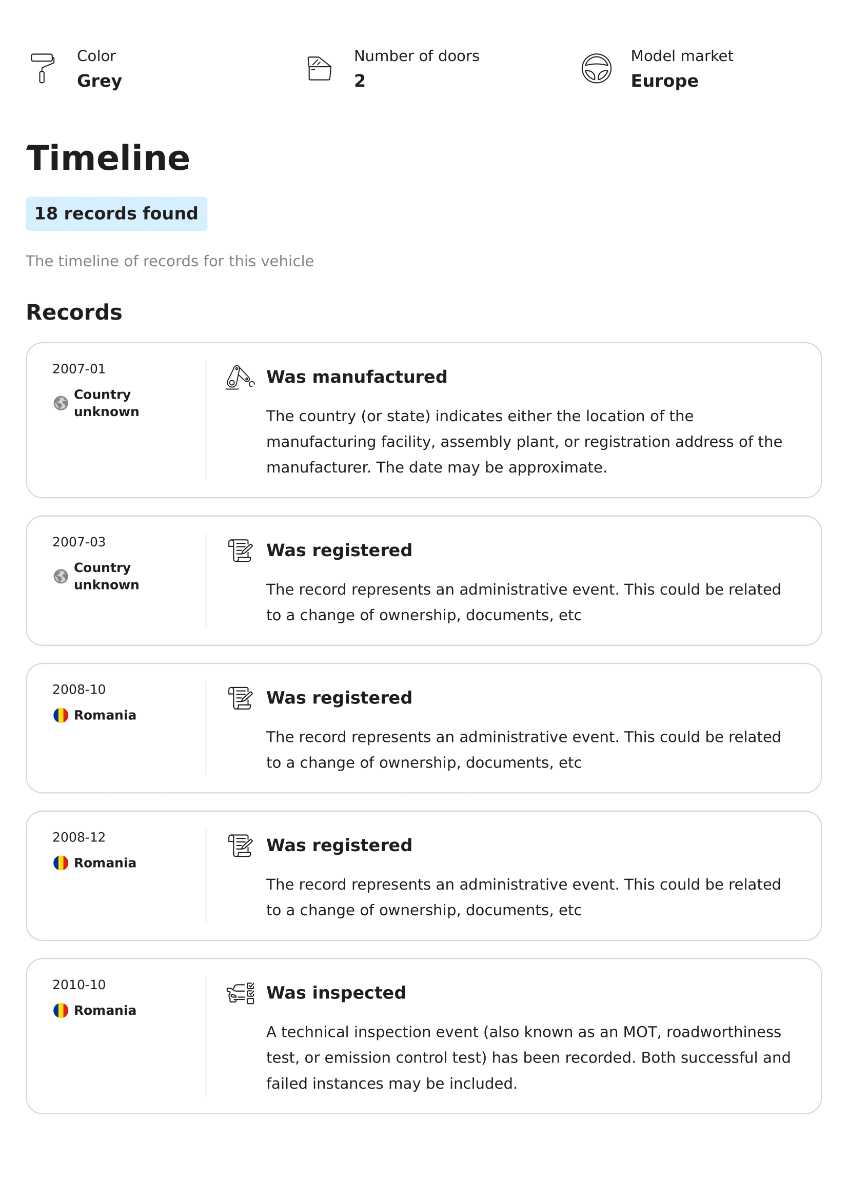Image resolution: width=848 pixels, height=1200 pixels.
Task: Click the Romania flag on 2008-10 record
Action: [x=61, y=715]
